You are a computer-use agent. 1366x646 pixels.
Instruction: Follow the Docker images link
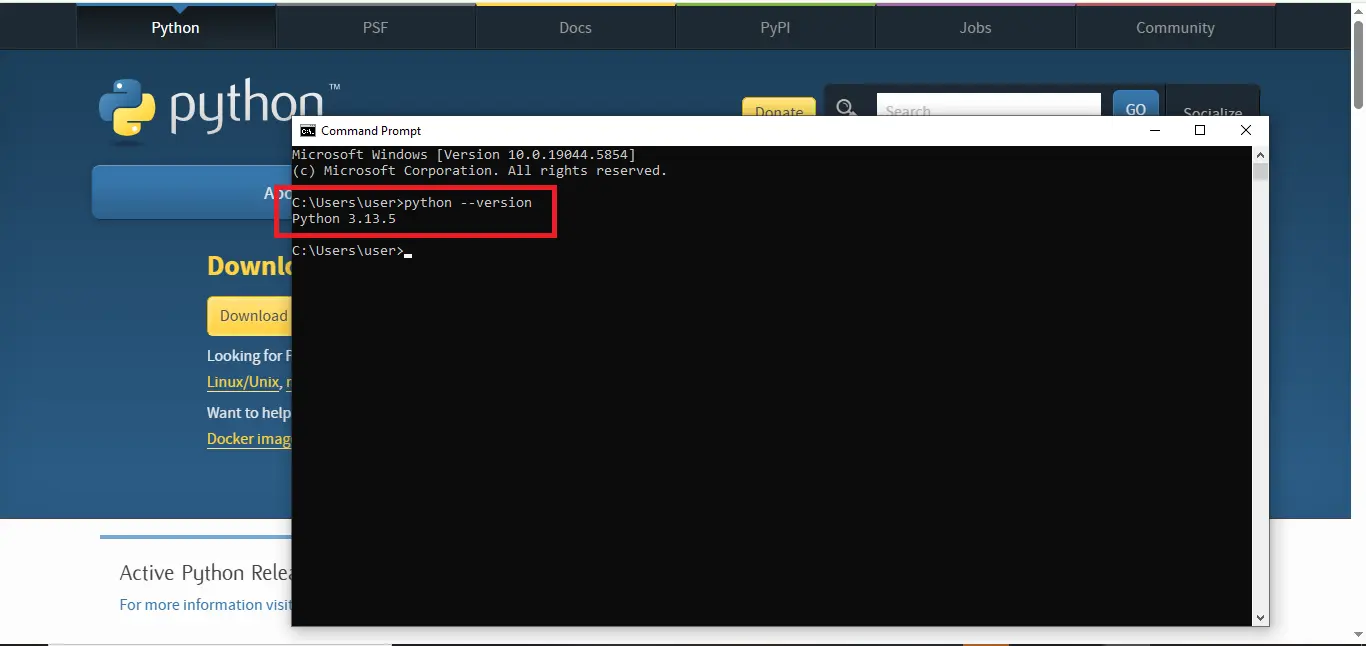(249, 439)
